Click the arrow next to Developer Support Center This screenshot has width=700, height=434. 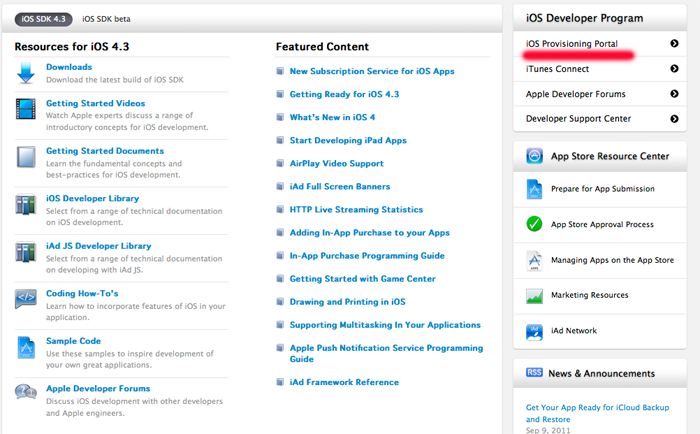[674, 119]
